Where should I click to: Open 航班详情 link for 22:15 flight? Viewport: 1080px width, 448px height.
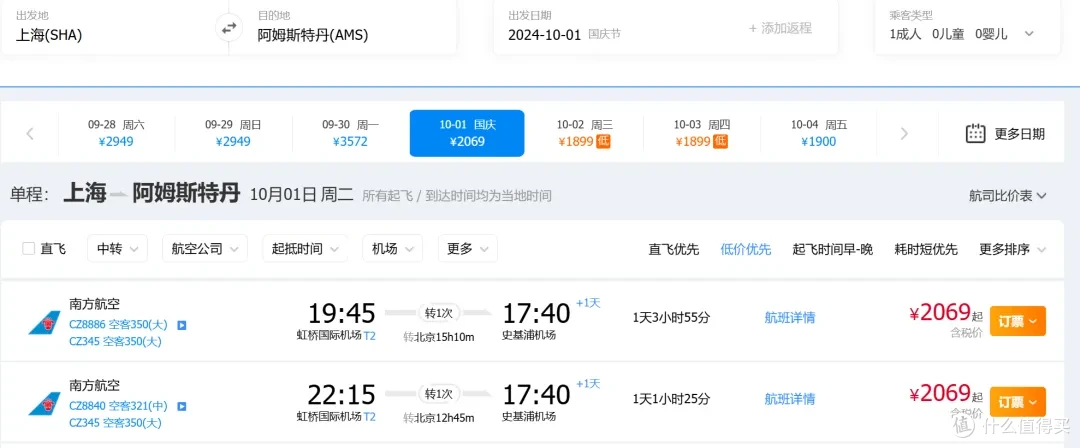(x=789, y=398)
